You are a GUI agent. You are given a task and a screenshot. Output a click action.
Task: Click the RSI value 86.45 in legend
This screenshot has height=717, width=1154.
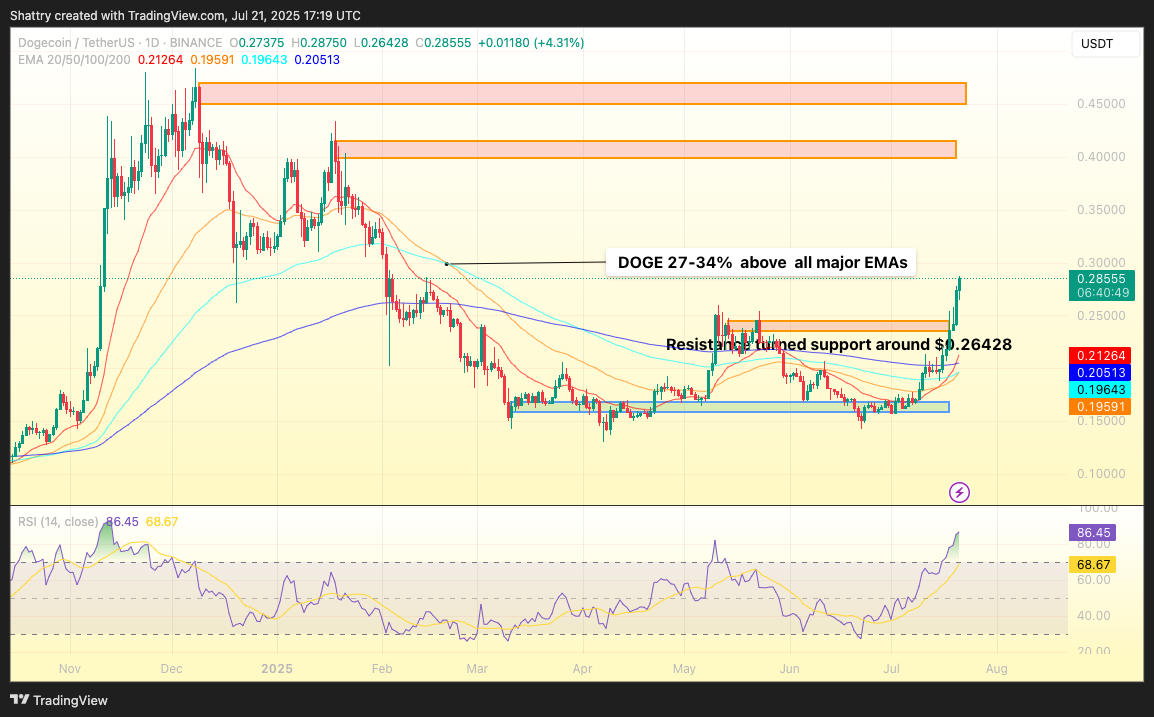pyautogui.click(x=122, y=521)
